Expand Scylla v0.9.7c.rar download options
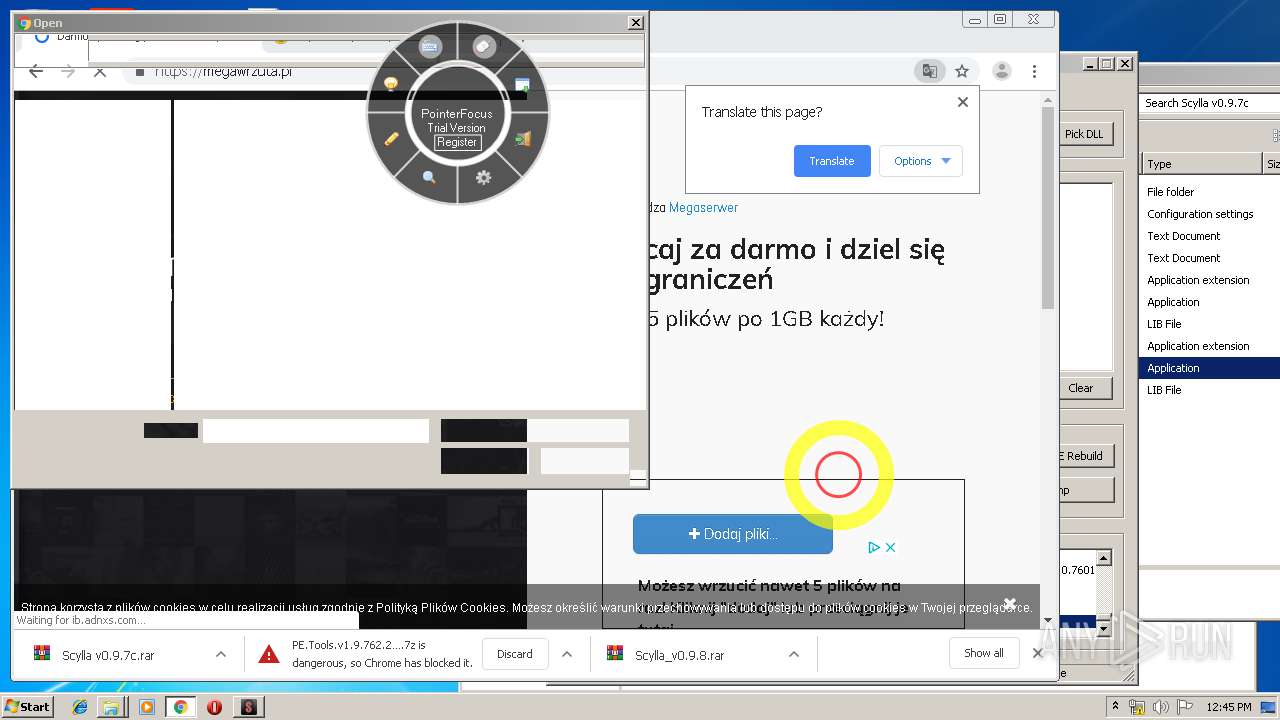Image resolution: width=1280 pixels, height=720 pixels. (220, 654)
